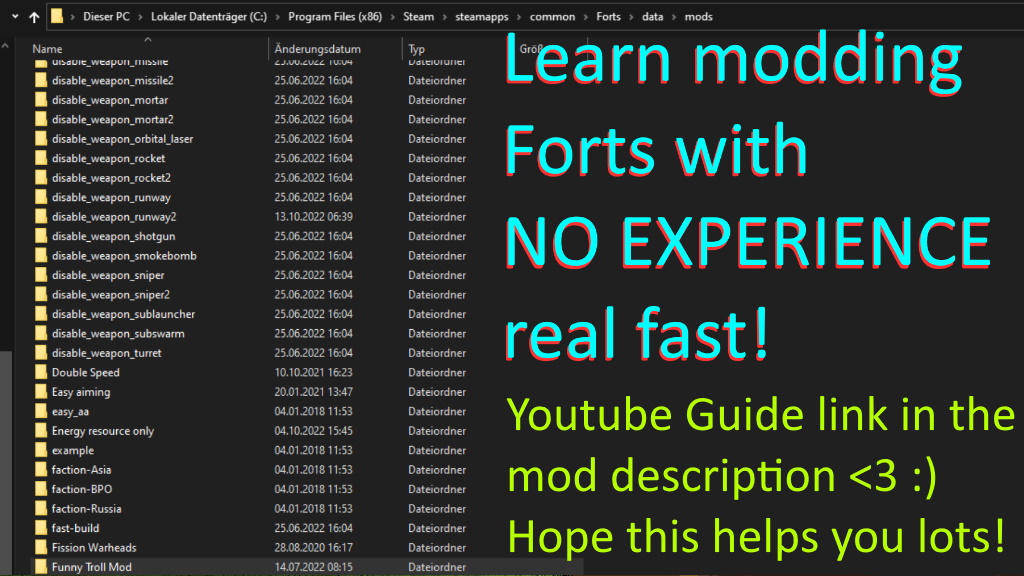Click folder icon of faction-BPO
Viewport: 1024px width, 576px height.
point(40,489)
